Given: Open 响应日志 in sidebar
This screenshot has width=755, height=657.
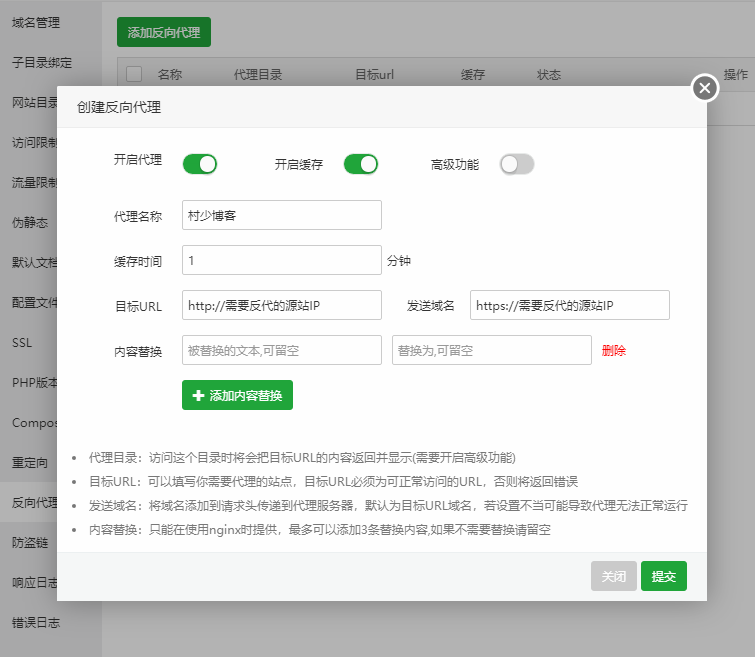Looking at the screenshot, I should pos(35,582).
